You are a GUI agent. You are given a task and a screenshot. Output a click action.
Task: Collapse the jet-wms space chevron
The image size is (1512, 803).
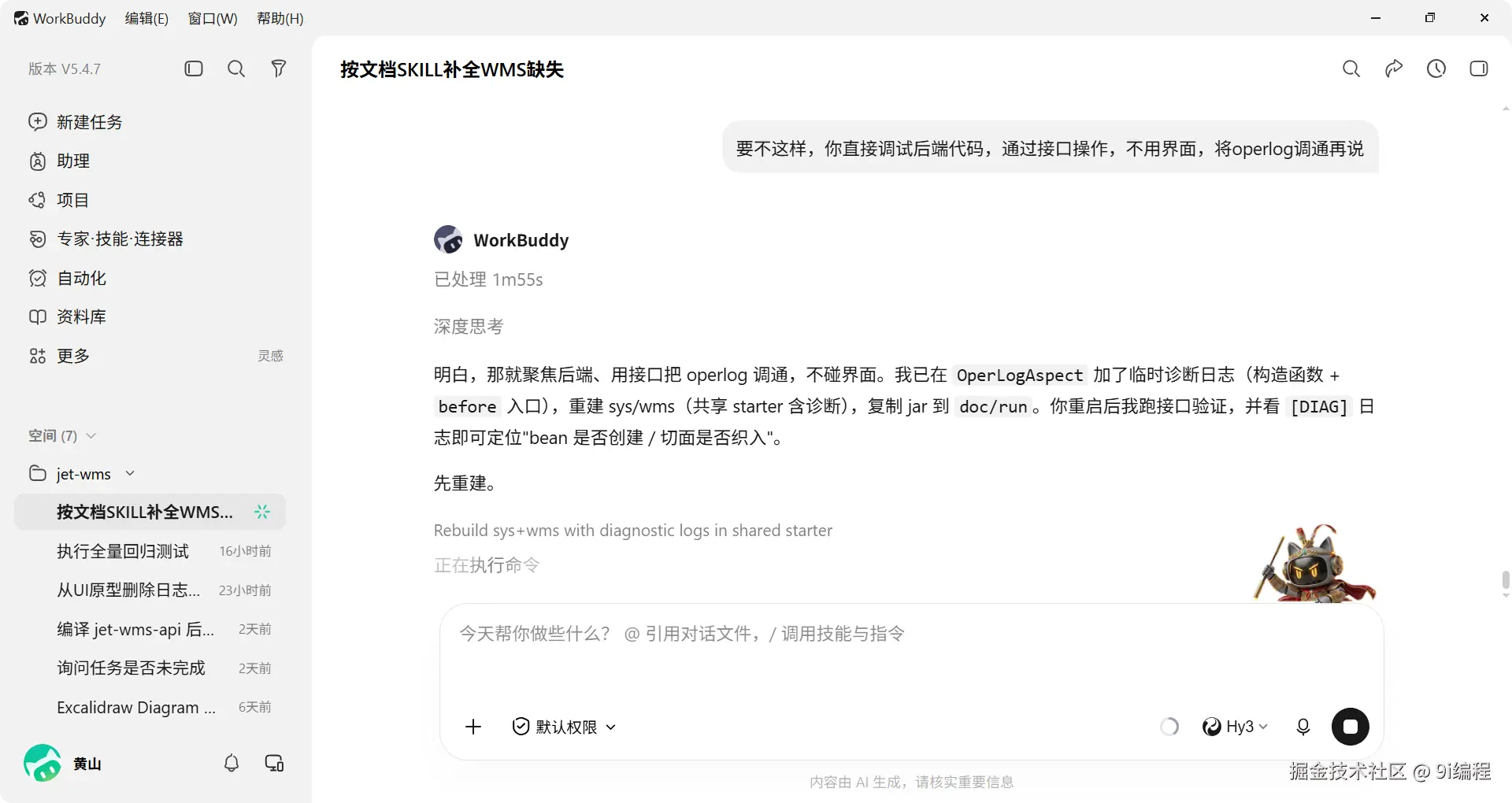click(x=130, y=473)
